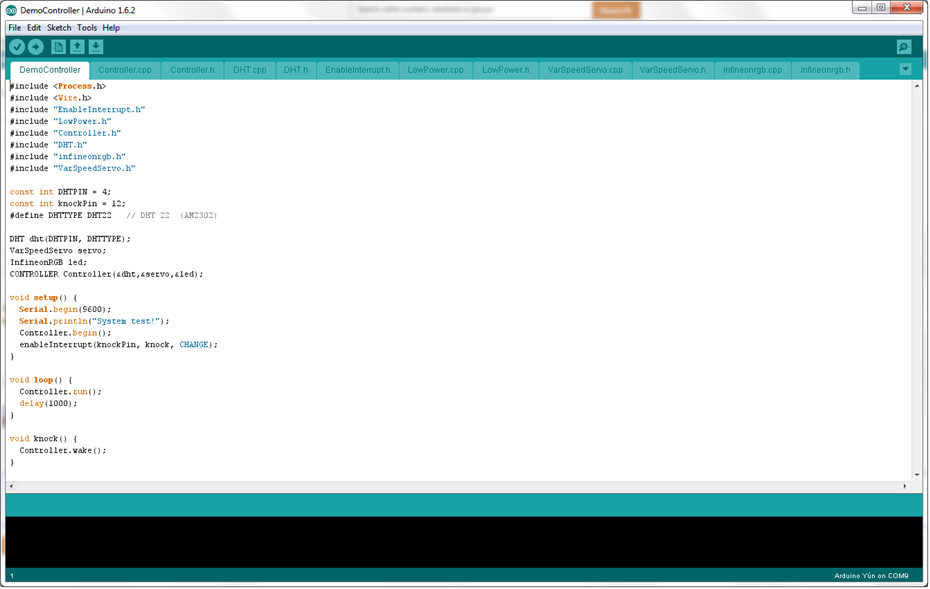930x589 pixels.
Task: Click the horizontal scroll-right arrow
Action: (x=905, y=486)
